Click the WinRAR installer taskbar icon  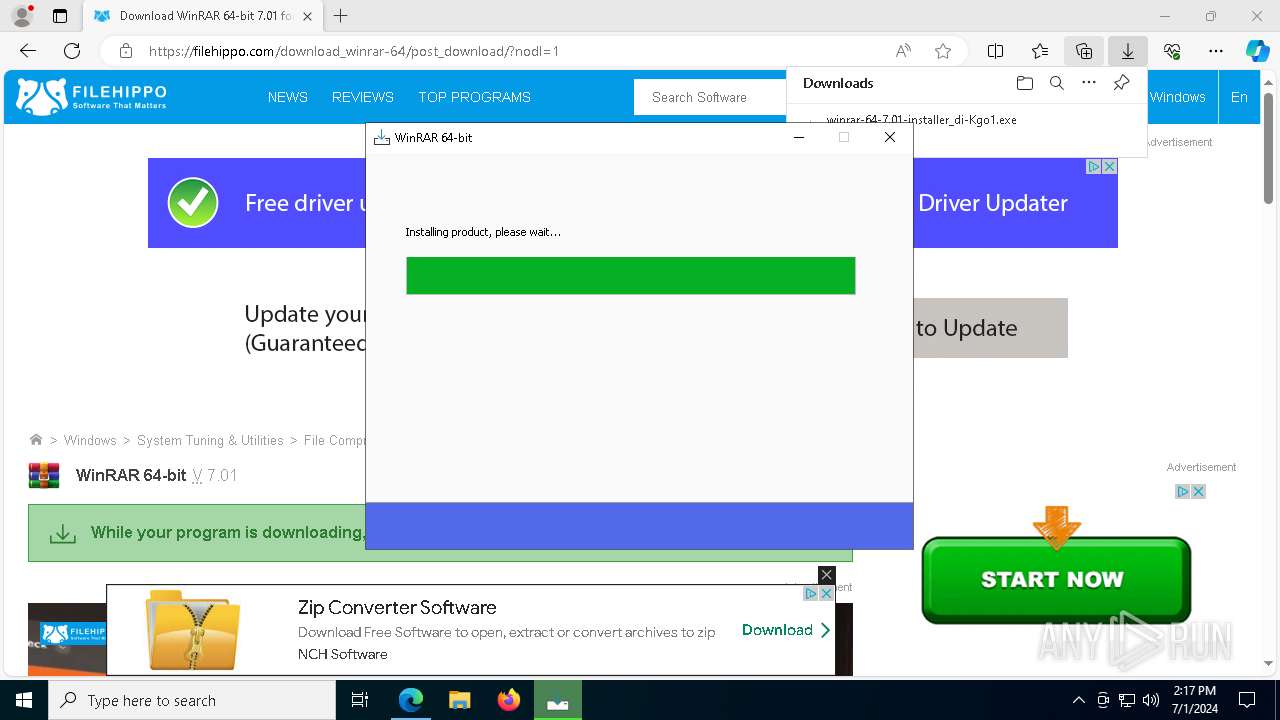[558, 700]
